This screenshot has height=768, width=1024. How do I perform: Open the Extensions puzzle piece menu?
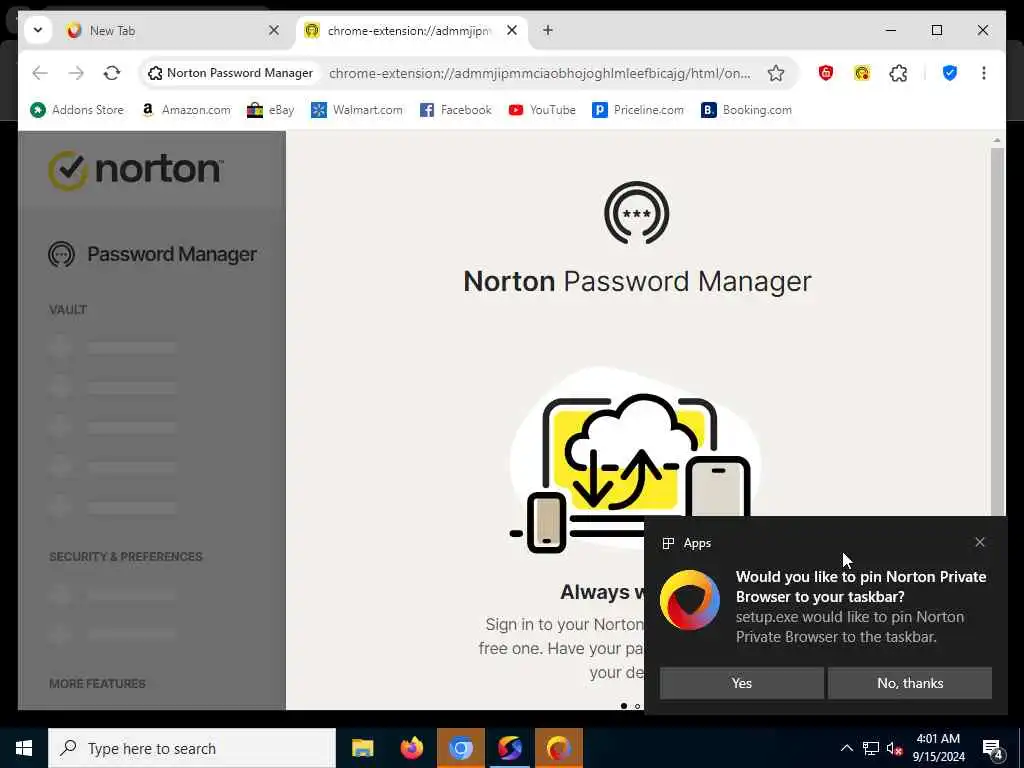899,73
